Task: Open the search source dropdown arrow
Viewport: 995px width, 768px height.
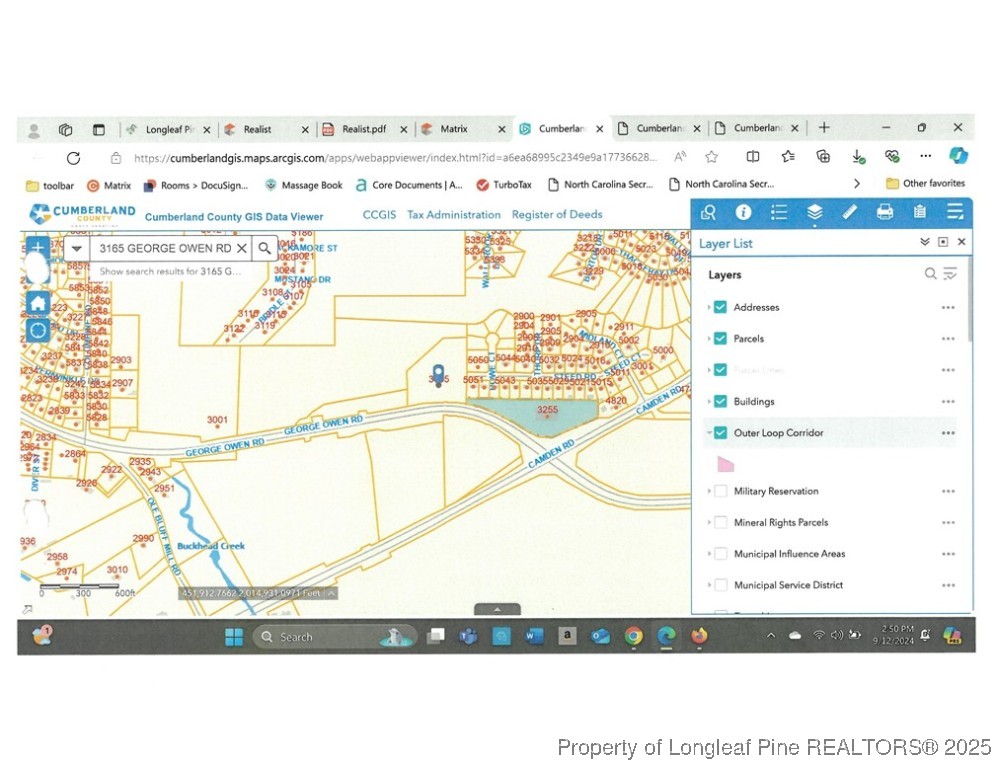Action: [x=76, y=248]
